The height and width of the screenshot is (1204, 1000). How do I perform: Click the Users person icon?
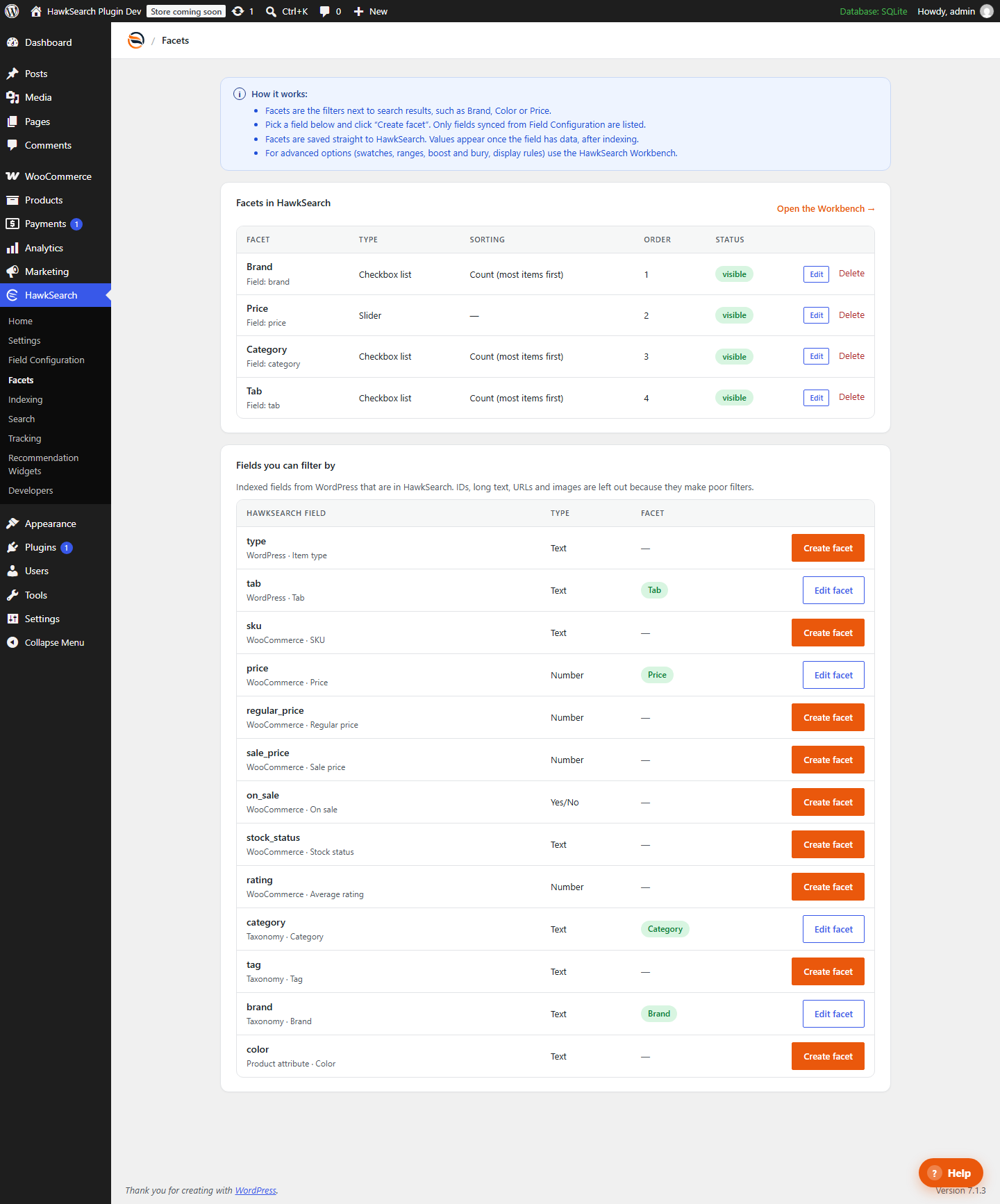coord(12,571)
